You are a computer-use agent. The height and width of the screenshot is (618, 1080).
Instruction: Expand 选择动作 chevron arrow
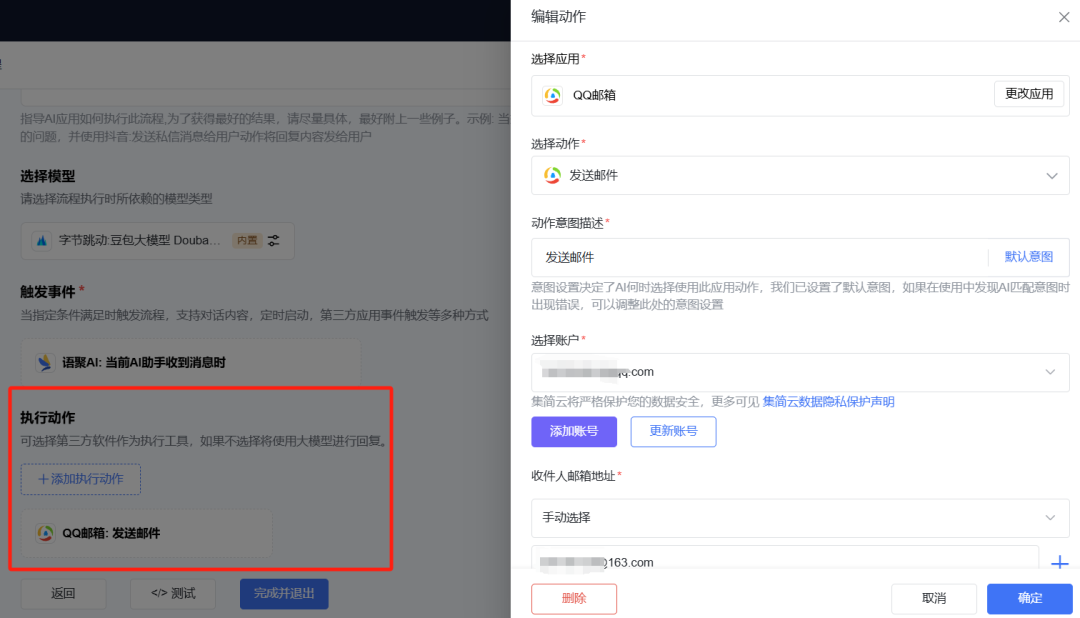(x=1052, y=176)
